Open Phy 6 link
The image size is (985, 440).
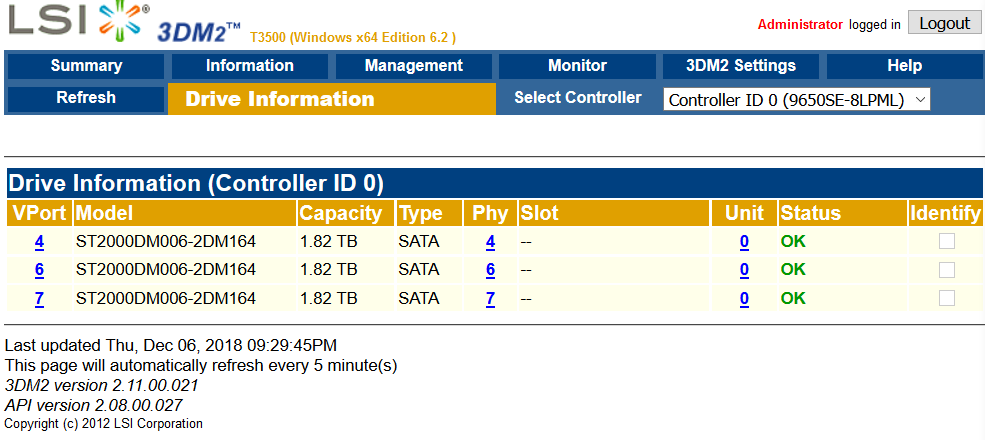coord(490,270)
